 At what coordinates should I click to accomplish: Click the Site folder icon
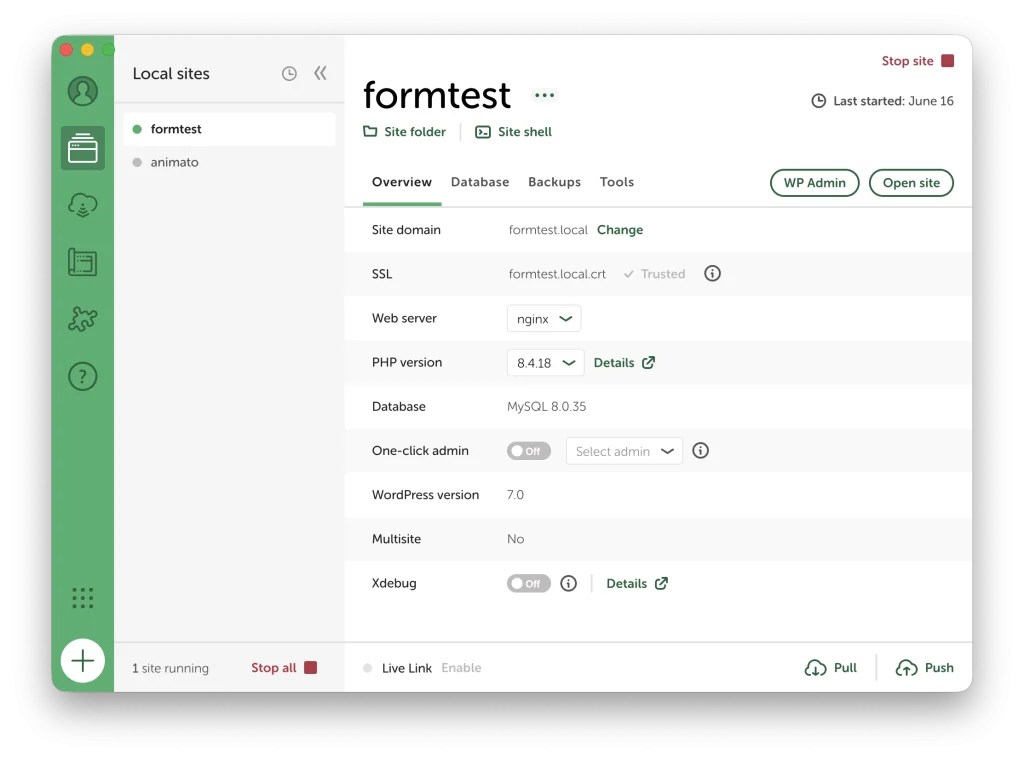point(370,131)
